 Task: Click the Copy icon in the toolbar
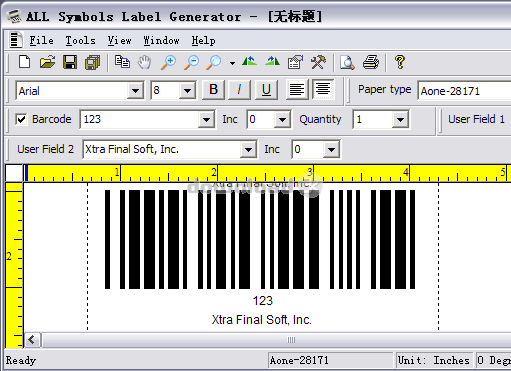click(x=122, y=62)
